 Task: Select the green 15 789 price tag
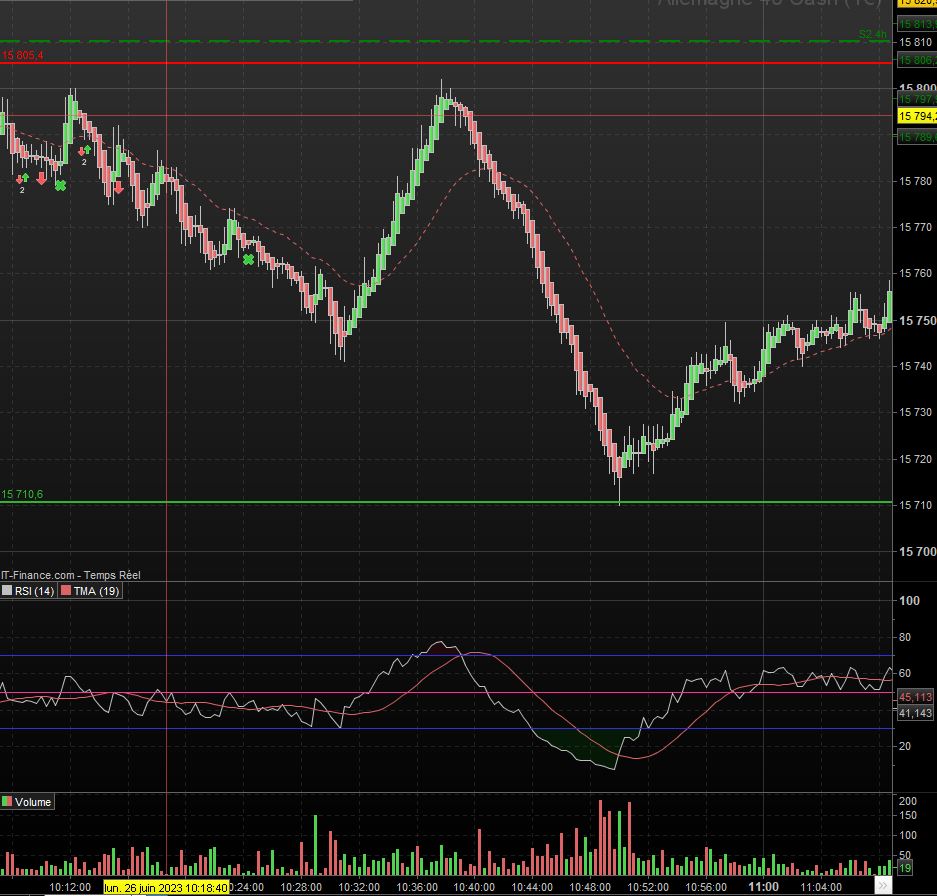(x=917, y=137)
